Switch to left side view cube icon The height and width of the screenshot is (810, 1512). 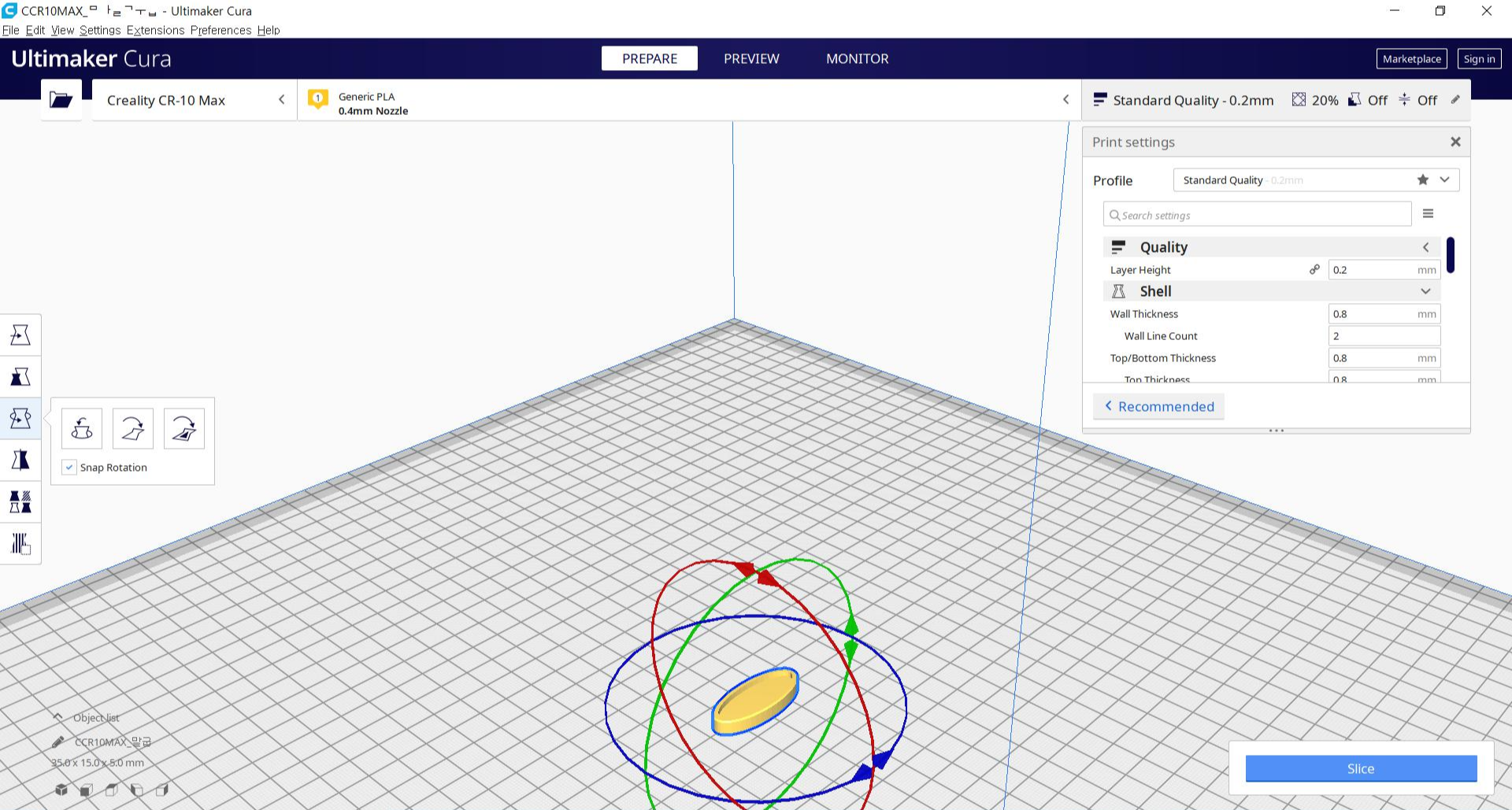click(137, 790)
